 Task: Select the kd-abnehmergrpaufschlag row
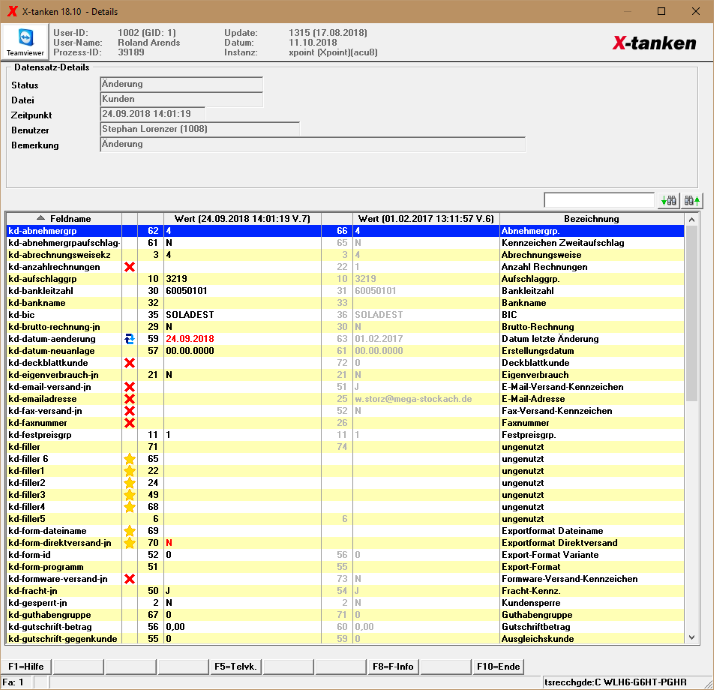coord(345,243)
